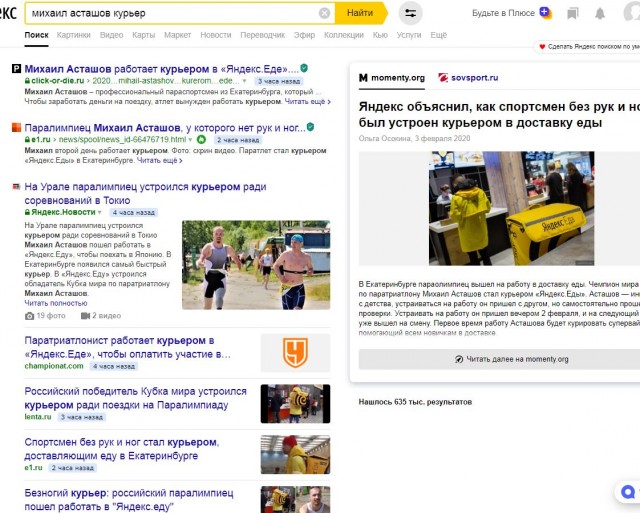
Task: Open the 2 videos camcorder icon
Action: [85, 316]
